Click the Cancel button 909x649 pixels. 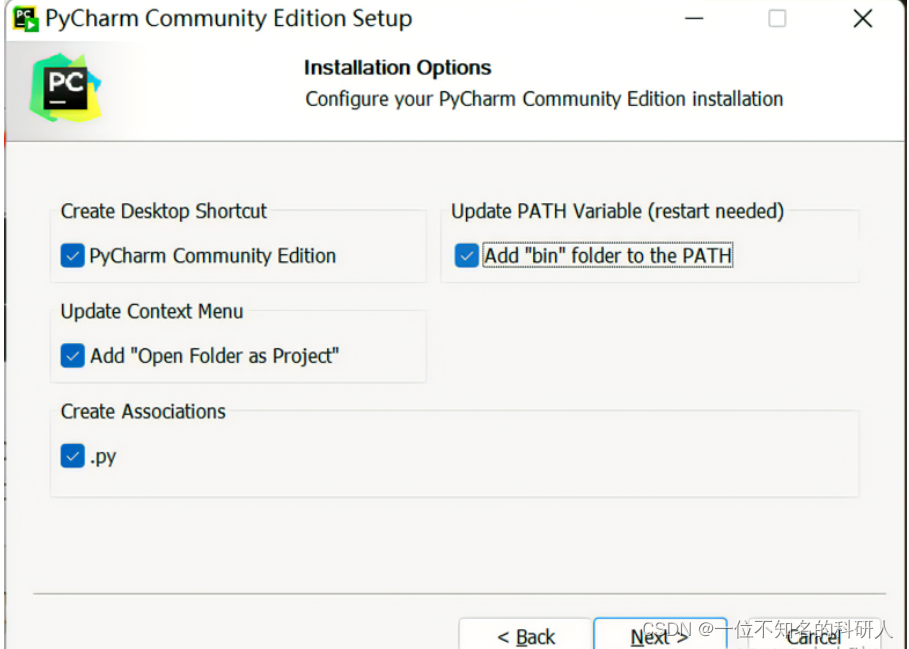(x=815, y=636)
